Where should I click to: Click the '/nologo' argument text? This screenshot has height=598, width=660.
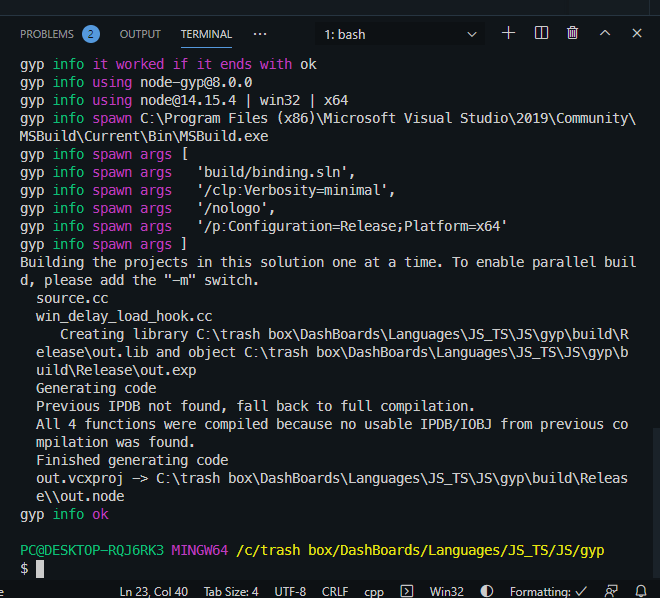pos(236,208)
